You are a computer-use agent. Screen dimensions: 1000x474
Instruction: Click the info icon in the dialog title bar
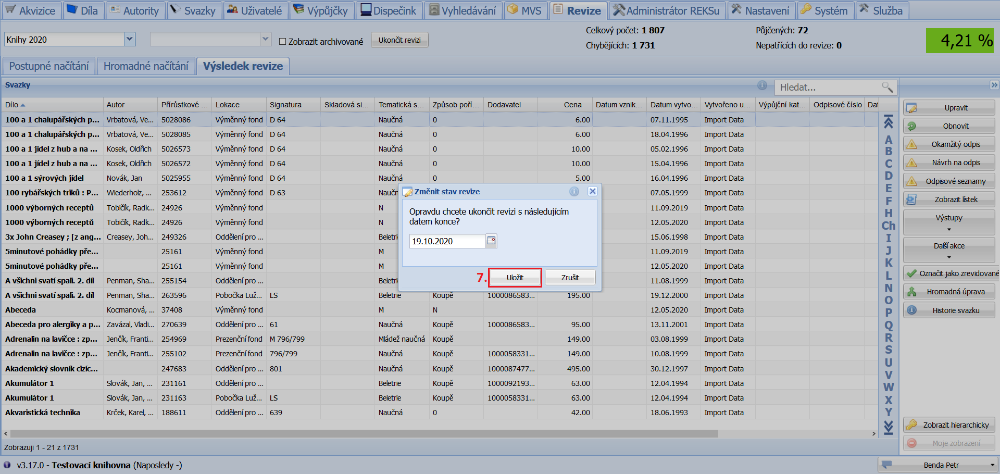pyautogui.click(x=574, y=190)
